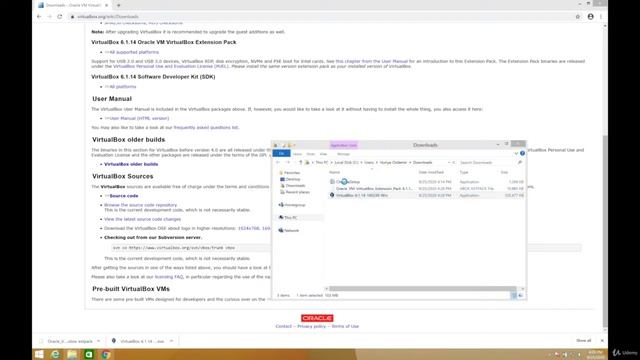Viewport: 640px width, 360px height.
Task: Click the horizontal scrollbar in Explorer file list
Action: point(422,289)
